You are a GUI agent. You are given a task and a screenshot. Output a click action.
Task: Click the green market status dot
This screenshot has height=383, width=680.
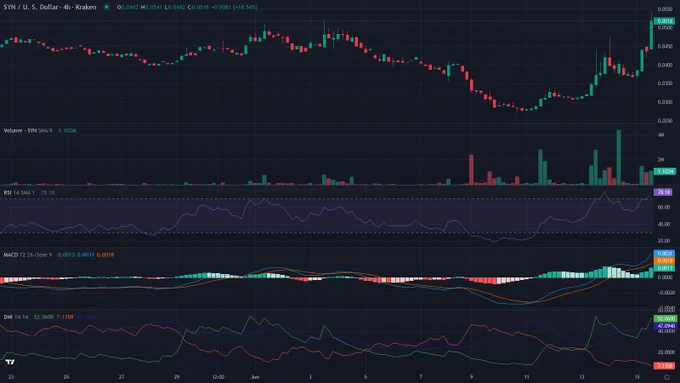point(106,7)
